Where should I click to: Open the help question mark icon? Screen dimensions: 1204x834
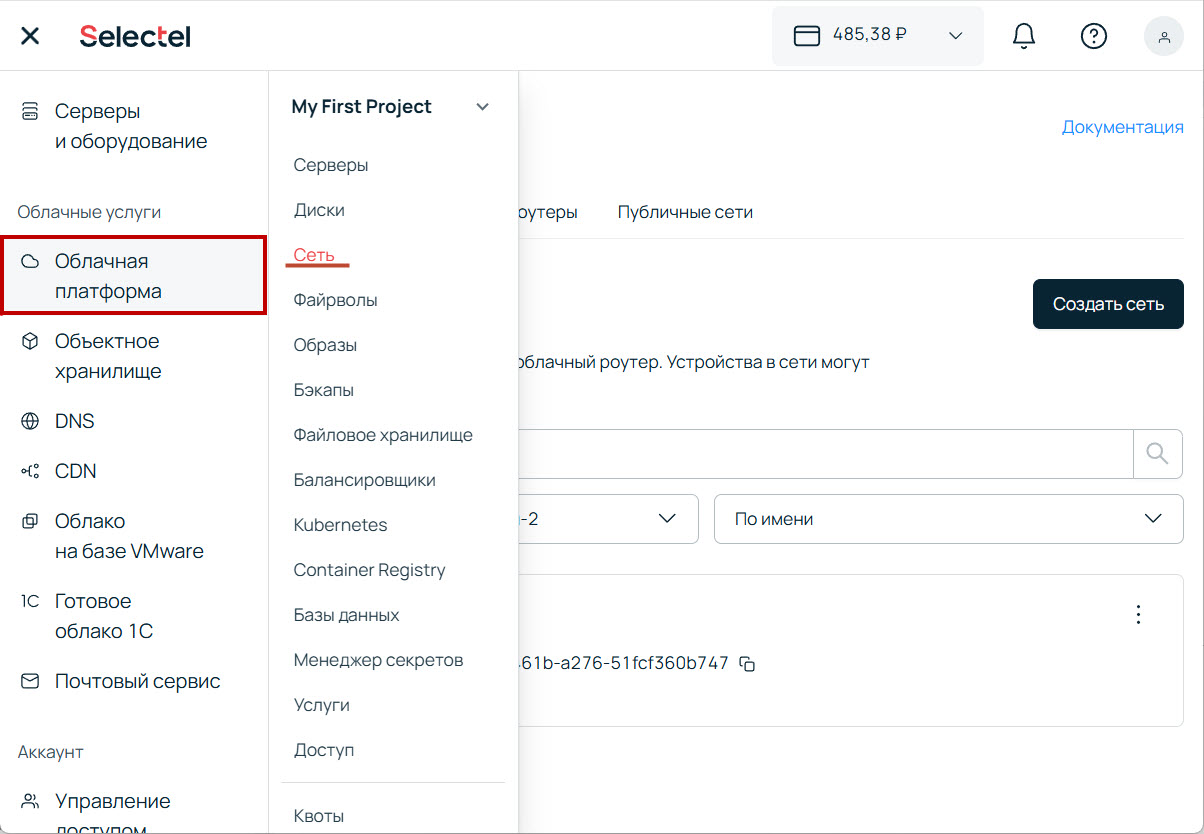[x=1094, y=36]
